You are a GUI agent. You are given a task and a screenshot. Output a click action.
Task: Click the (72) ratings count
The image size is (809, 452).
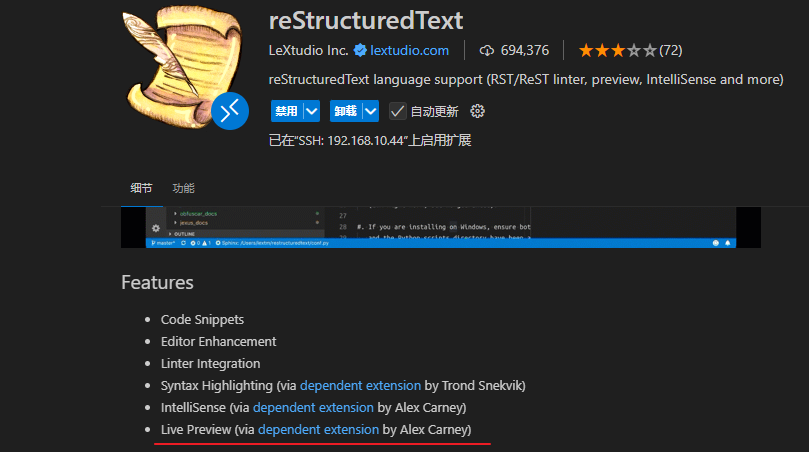click(x=671, y=51)
